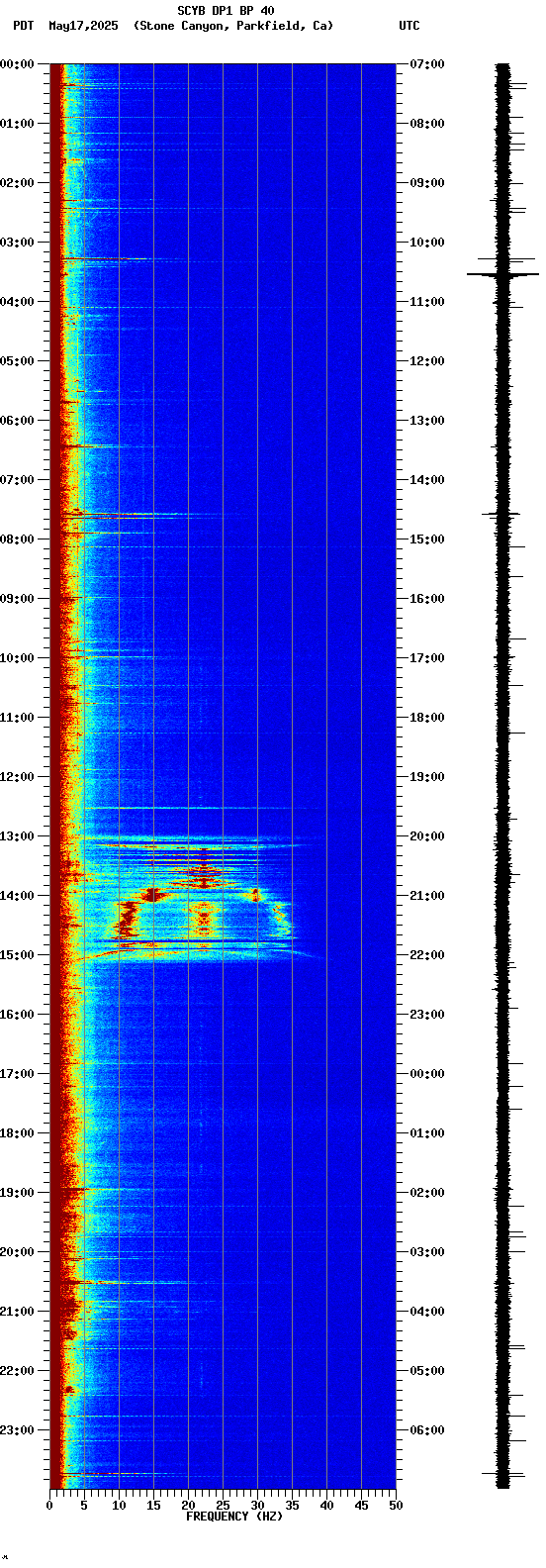Screen dimensions: 546x1568
Task: Click the '14:00' PDT time label
Action: (17, 896)
